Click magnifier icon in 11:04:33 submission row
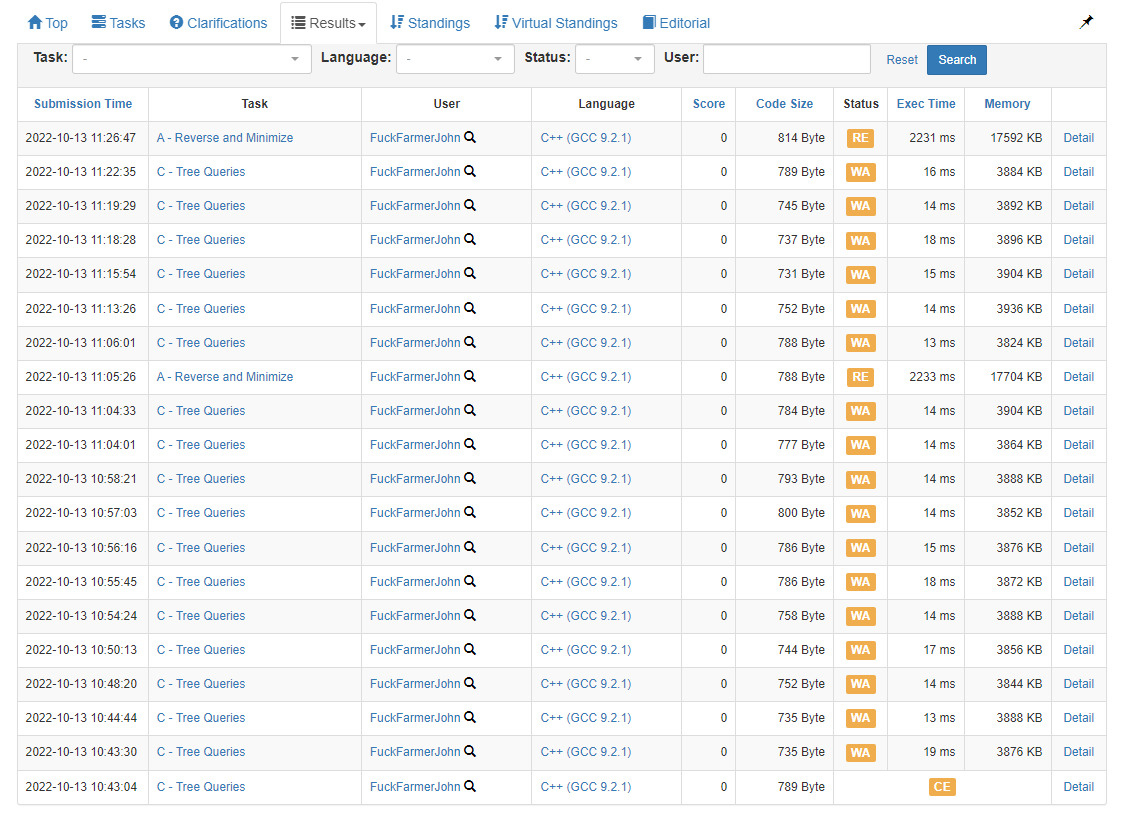 (470, 410)
